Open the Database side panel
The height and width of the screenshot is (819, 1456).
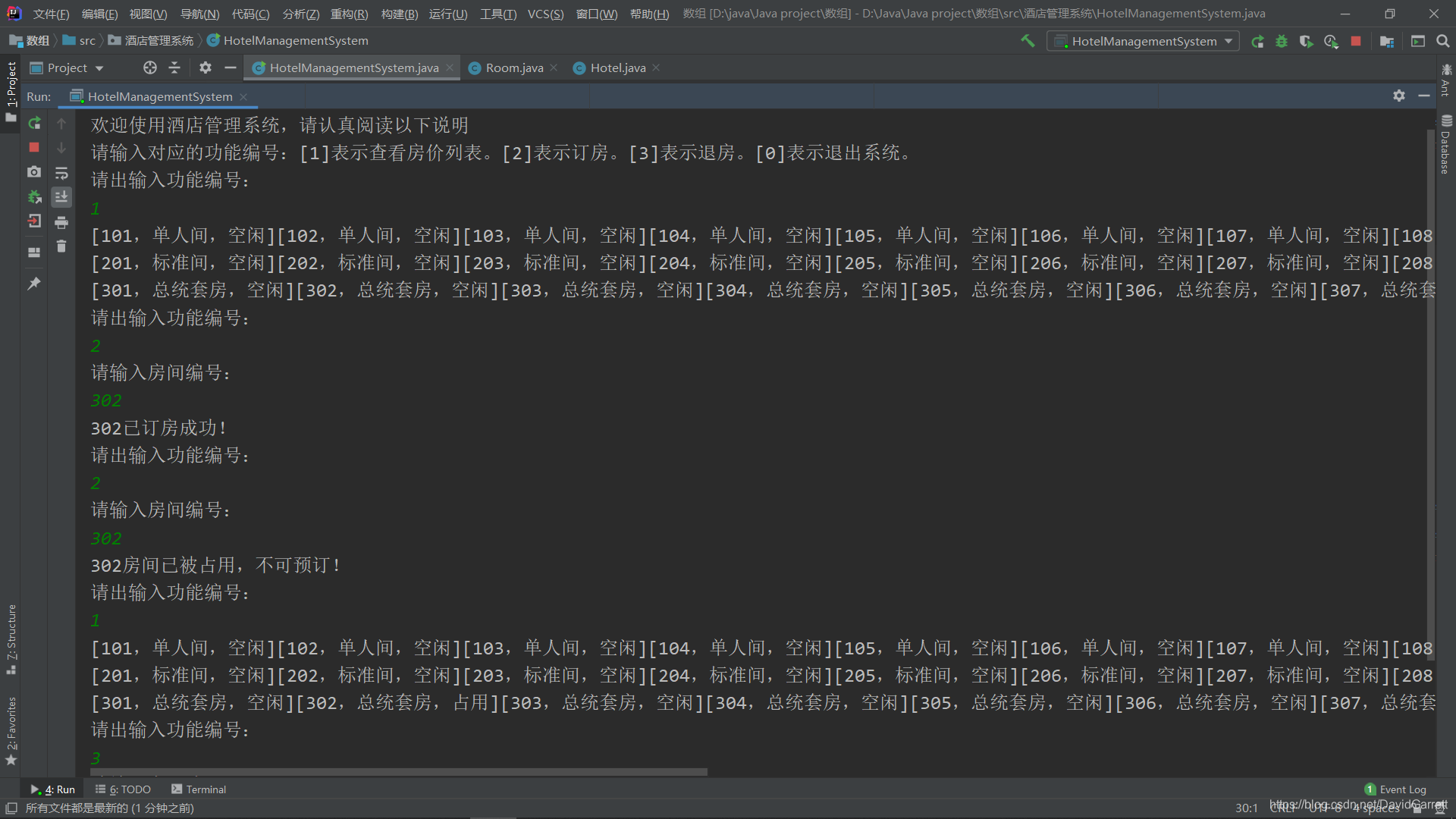pos(1446,144)
